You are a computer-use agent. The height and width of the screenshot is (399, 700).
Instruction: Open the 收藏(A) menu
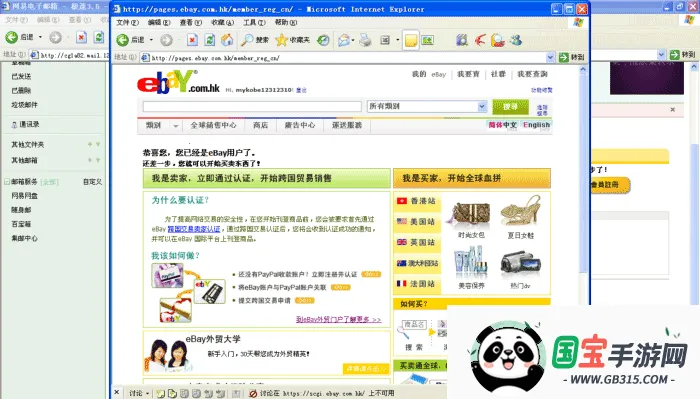click(222, 22)
